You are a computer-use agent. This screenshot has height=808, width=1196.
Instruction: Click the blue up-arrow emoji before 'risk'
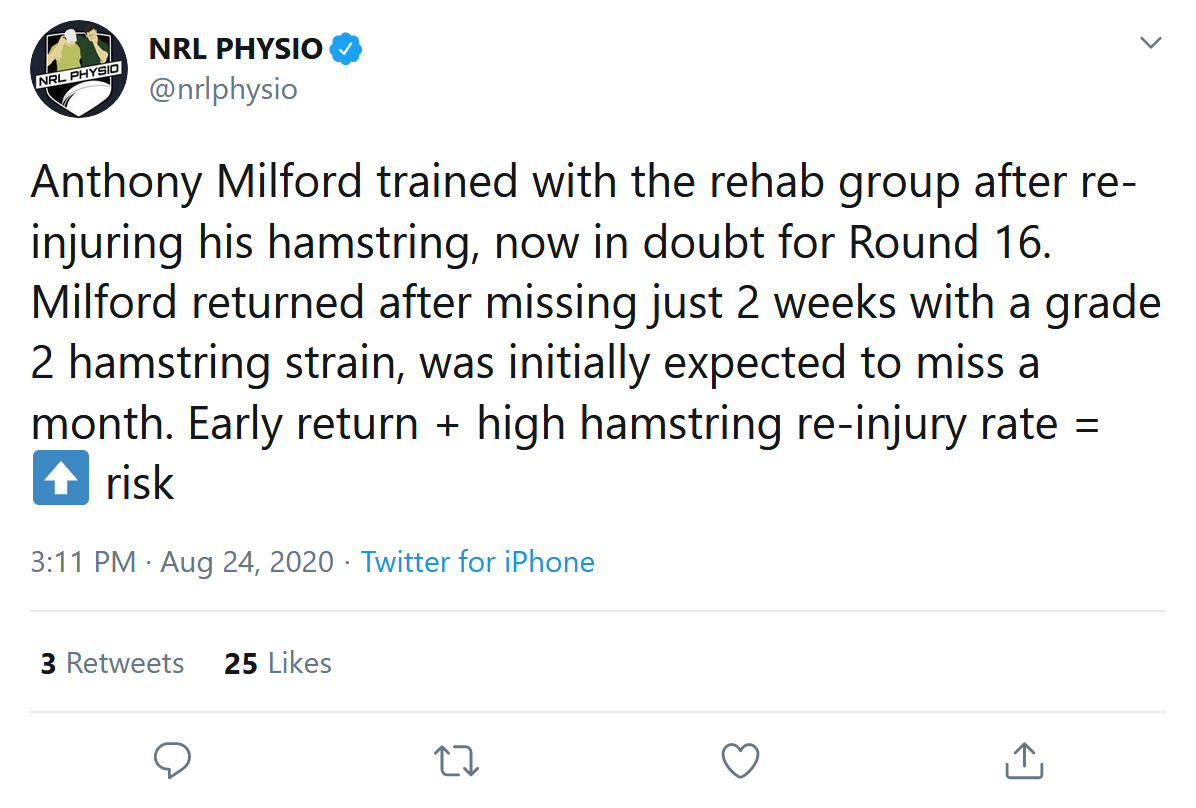tap(61, 478)
